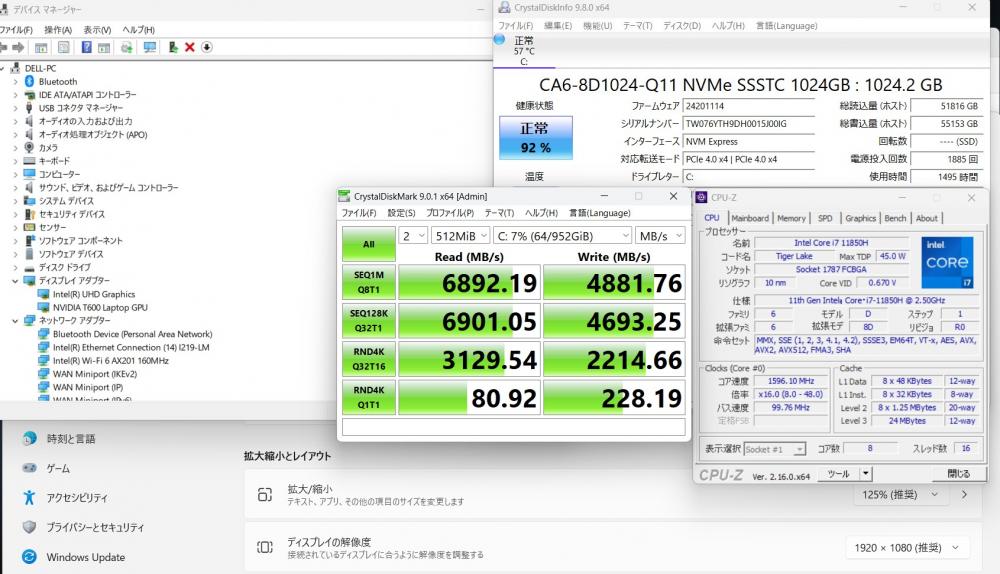Select Intel(R) Ethernet Connection (14) I219-LM
This screenshot has width=1000, height=574.
(x=131, y=347)
